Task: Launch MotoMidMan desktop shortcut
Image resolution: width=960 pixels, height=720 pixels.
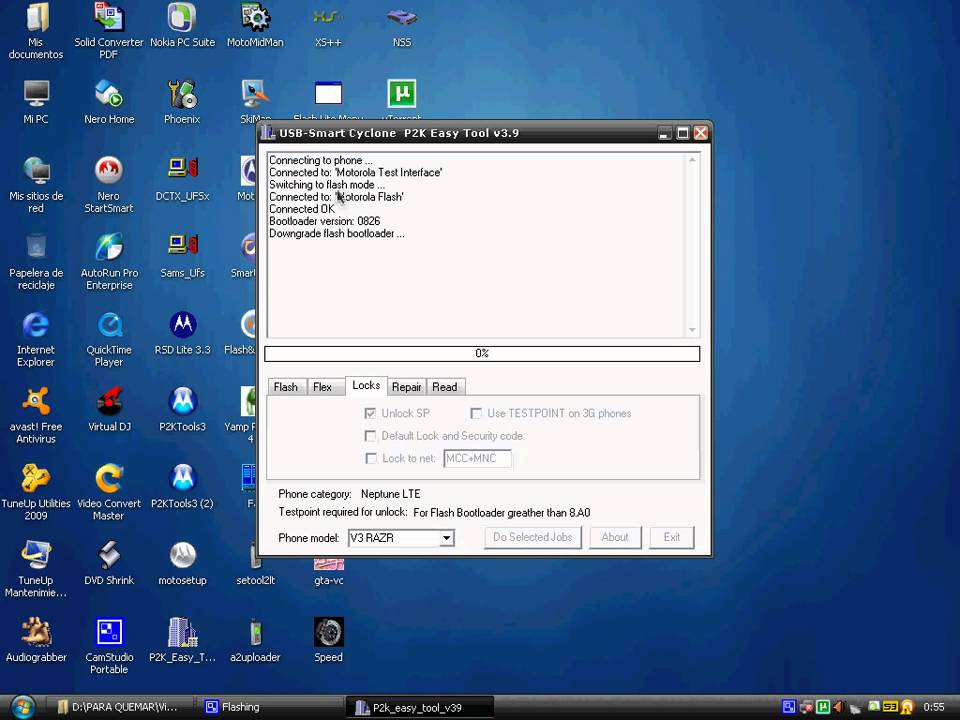Action: [255, 24]
